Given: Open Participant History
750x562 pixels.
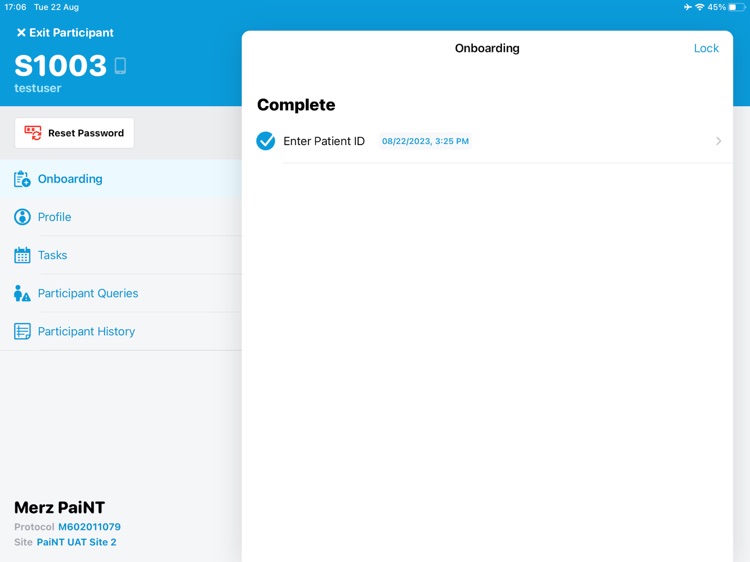Looking at the screenshot, I should click(x=121, y=331).
